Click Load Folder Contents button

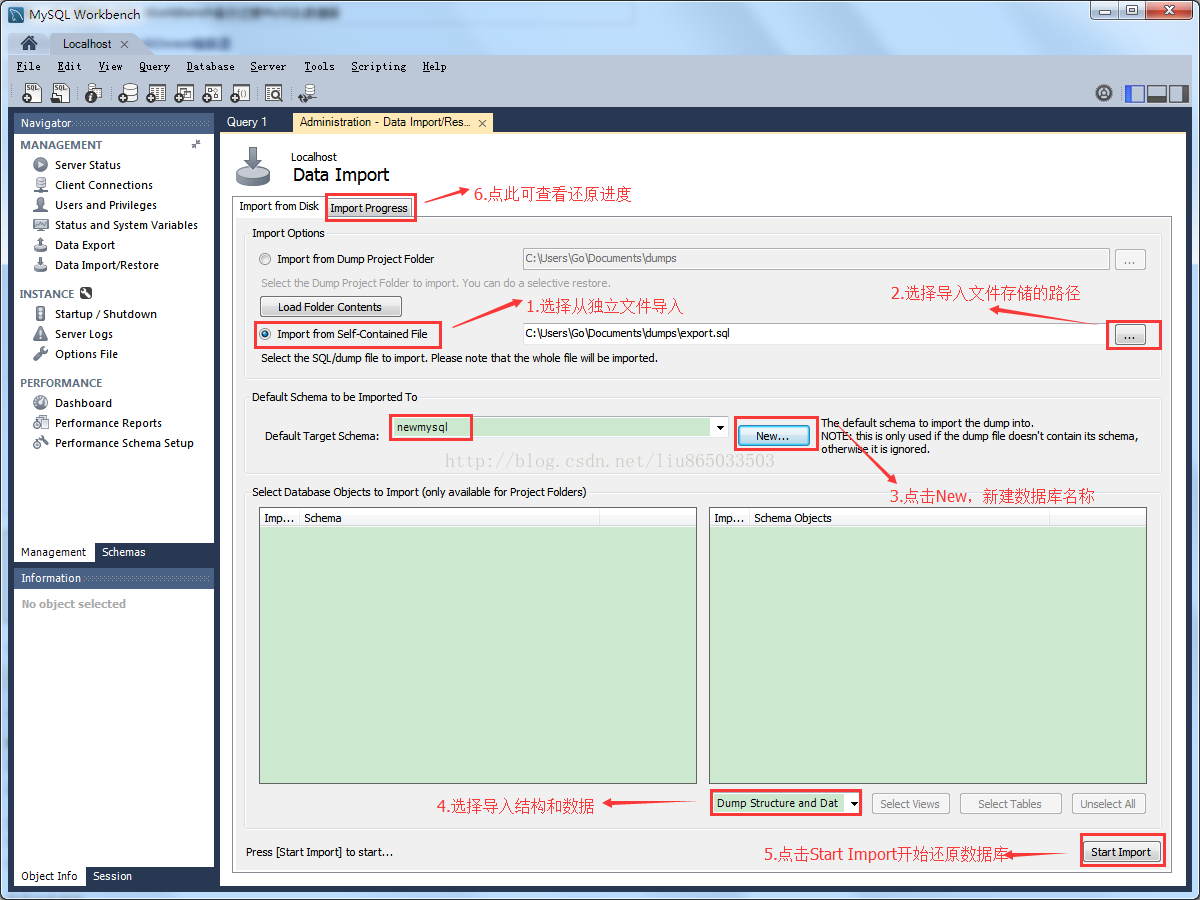coord(330,307)
